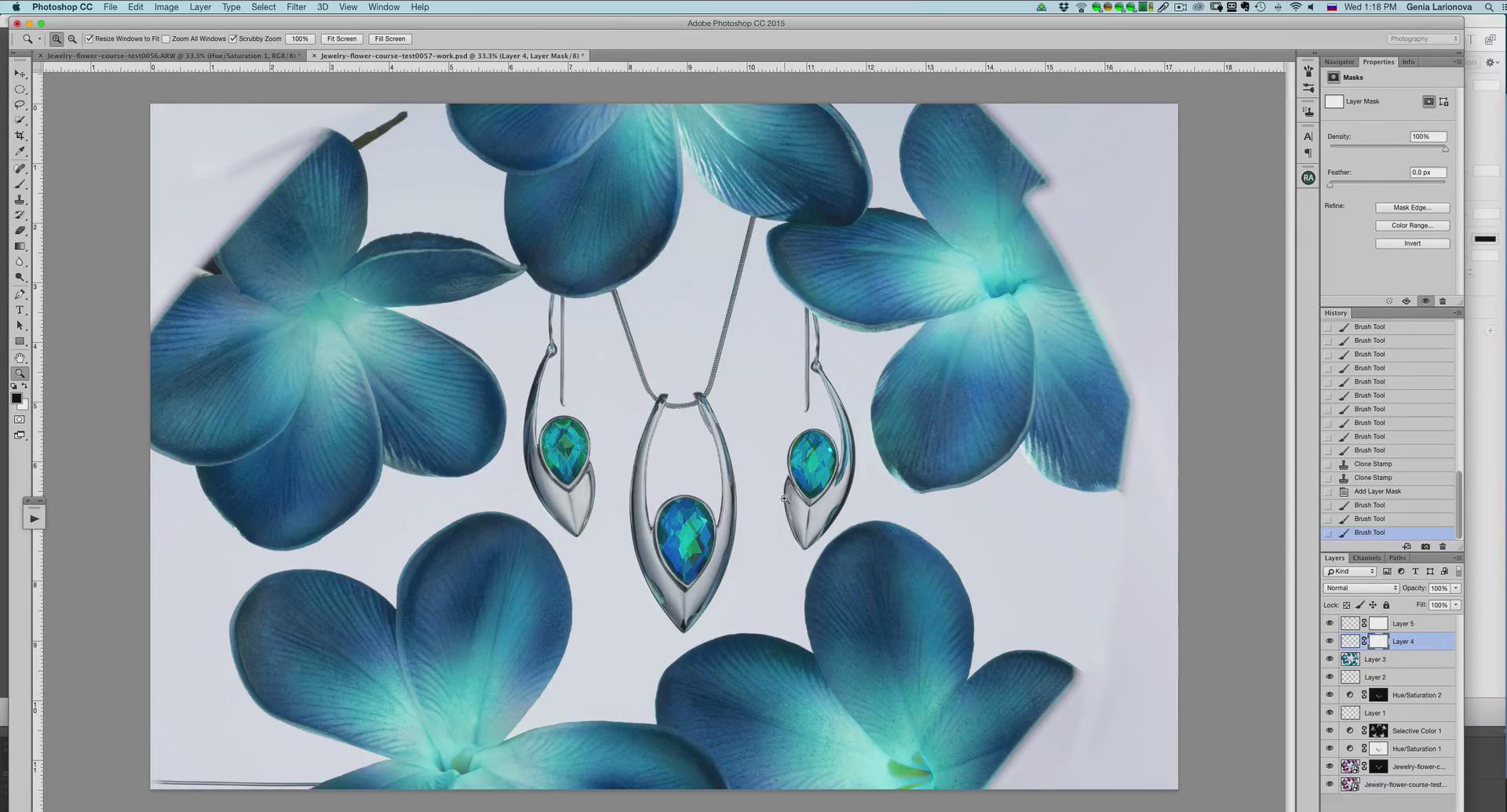This screenshot has height=812, width=1507.
Task: Open the Filter menu
Action: [296, 7]
